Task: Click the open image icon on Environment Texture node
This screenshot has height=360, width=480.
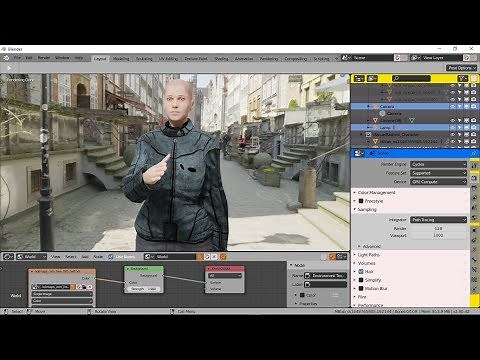Action: click(x=83, y=287)
